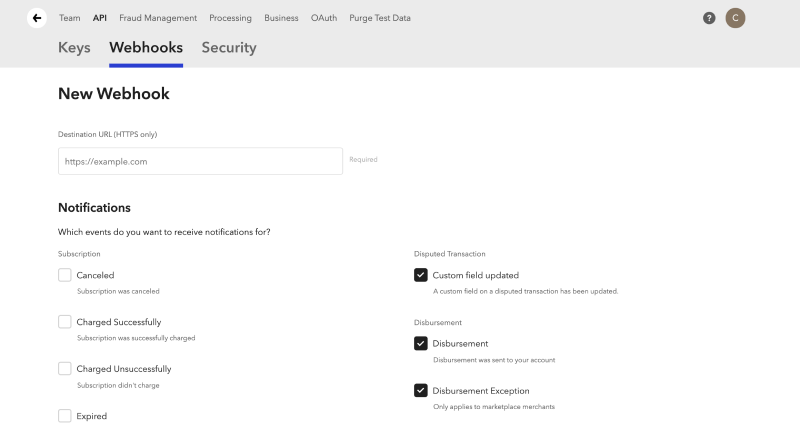Select the Webhooks tab
The height and width of the screenshot is (427, 800).
click(146, 47)
